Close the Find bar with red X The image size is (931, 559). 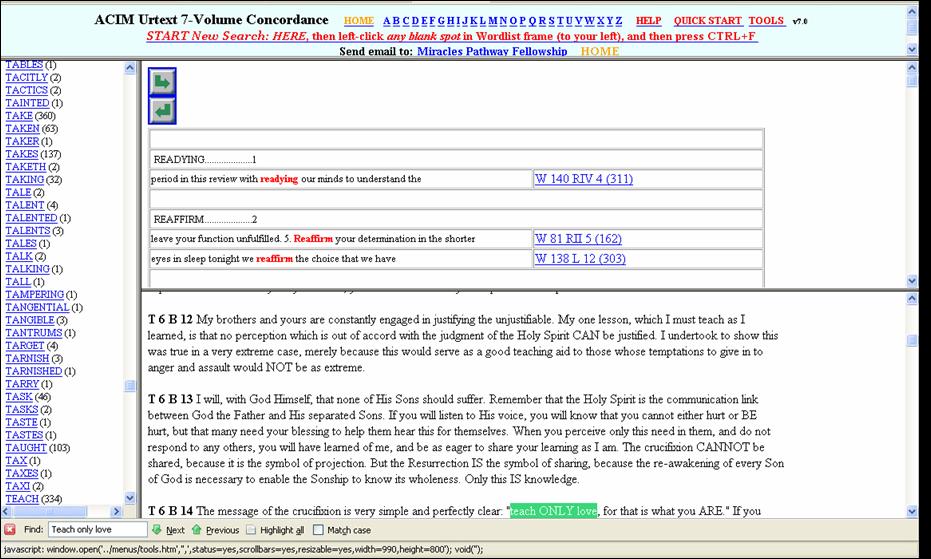[9, 530]
